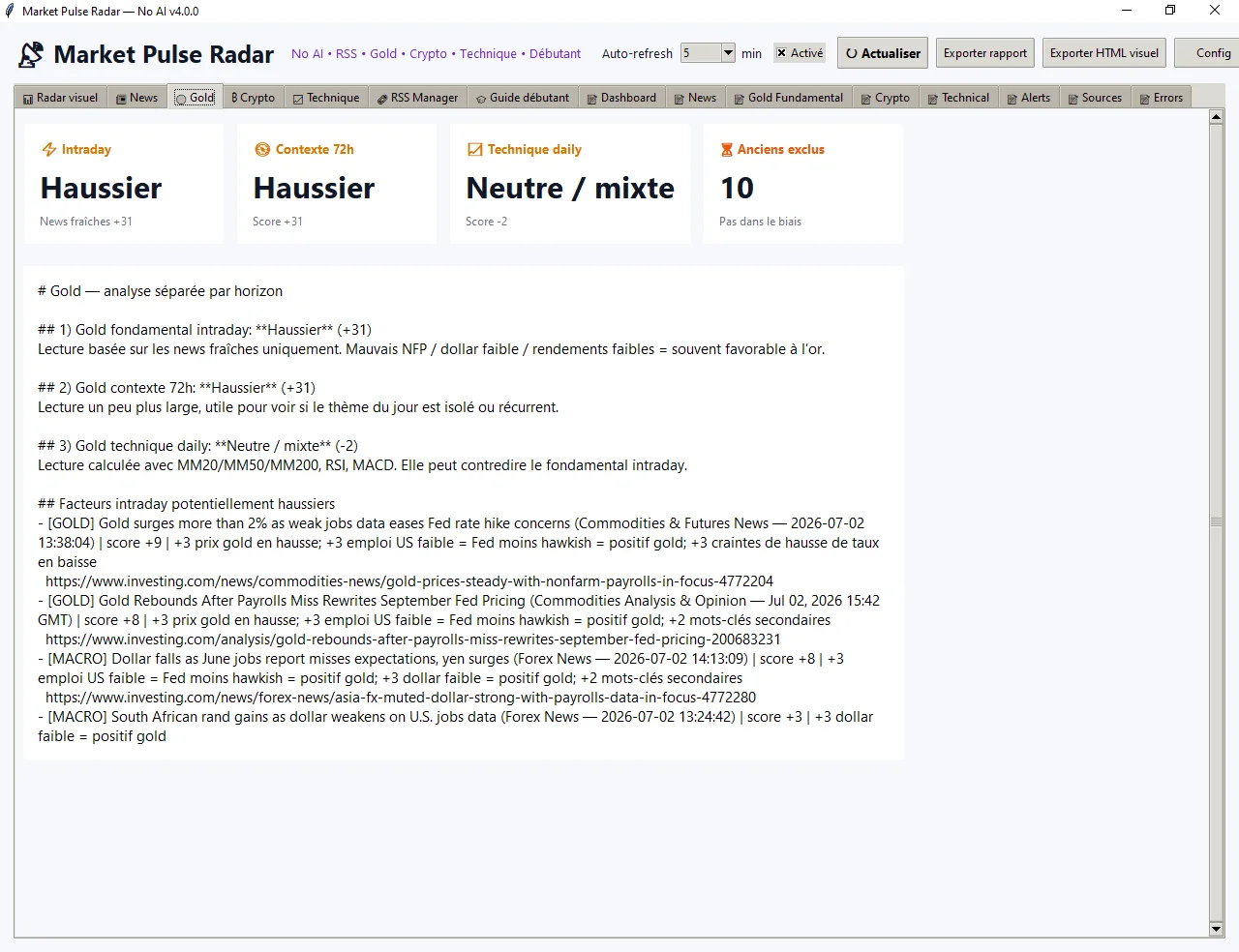
Task: Click the Intraday card's 'Haussier' value
Action: coord(102,188)
